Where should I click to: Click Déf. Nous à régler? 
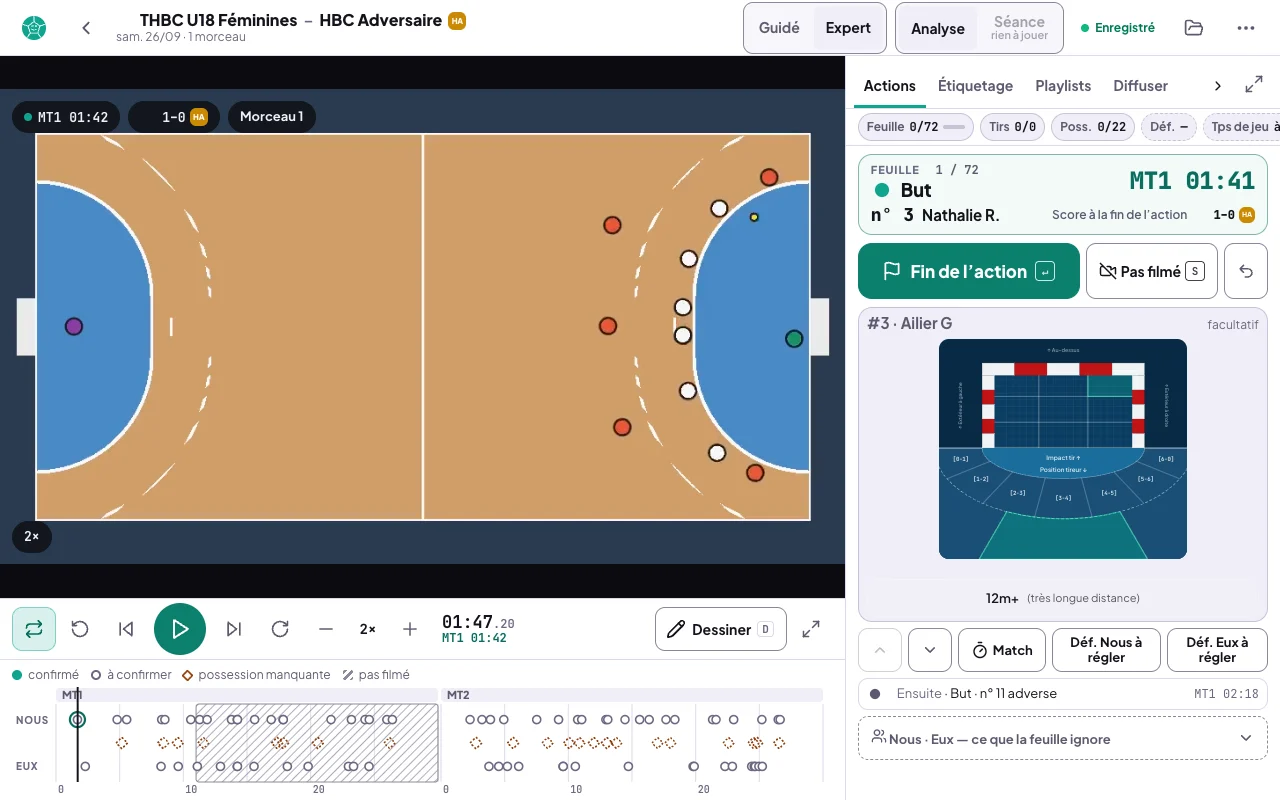coord(1106,650)
